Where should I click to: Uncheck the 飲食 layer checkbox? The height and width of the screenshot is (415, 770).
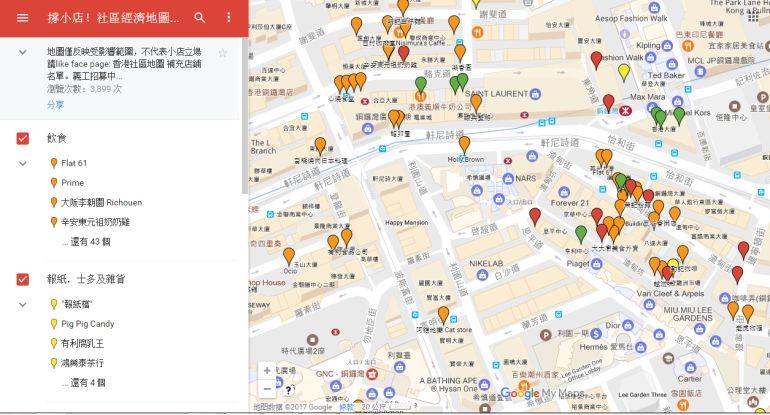[x=23, y=138]
